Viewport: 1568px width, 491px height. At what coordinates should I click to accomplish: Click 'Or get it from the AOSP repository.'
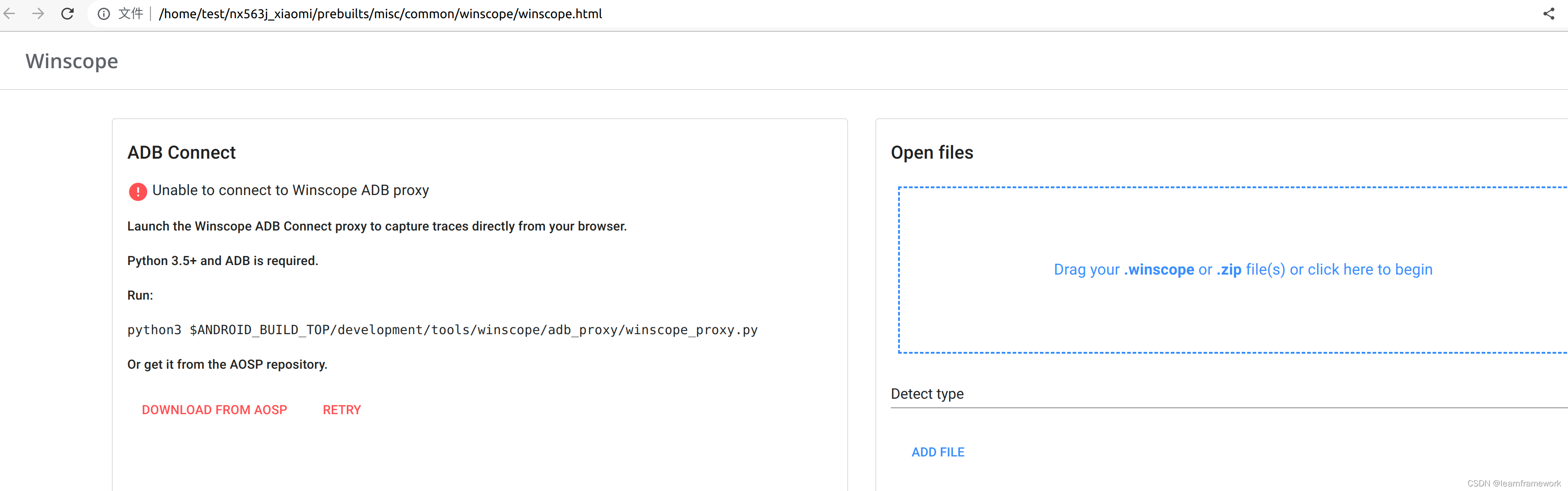pyautogui.click(x=227, y=364)
